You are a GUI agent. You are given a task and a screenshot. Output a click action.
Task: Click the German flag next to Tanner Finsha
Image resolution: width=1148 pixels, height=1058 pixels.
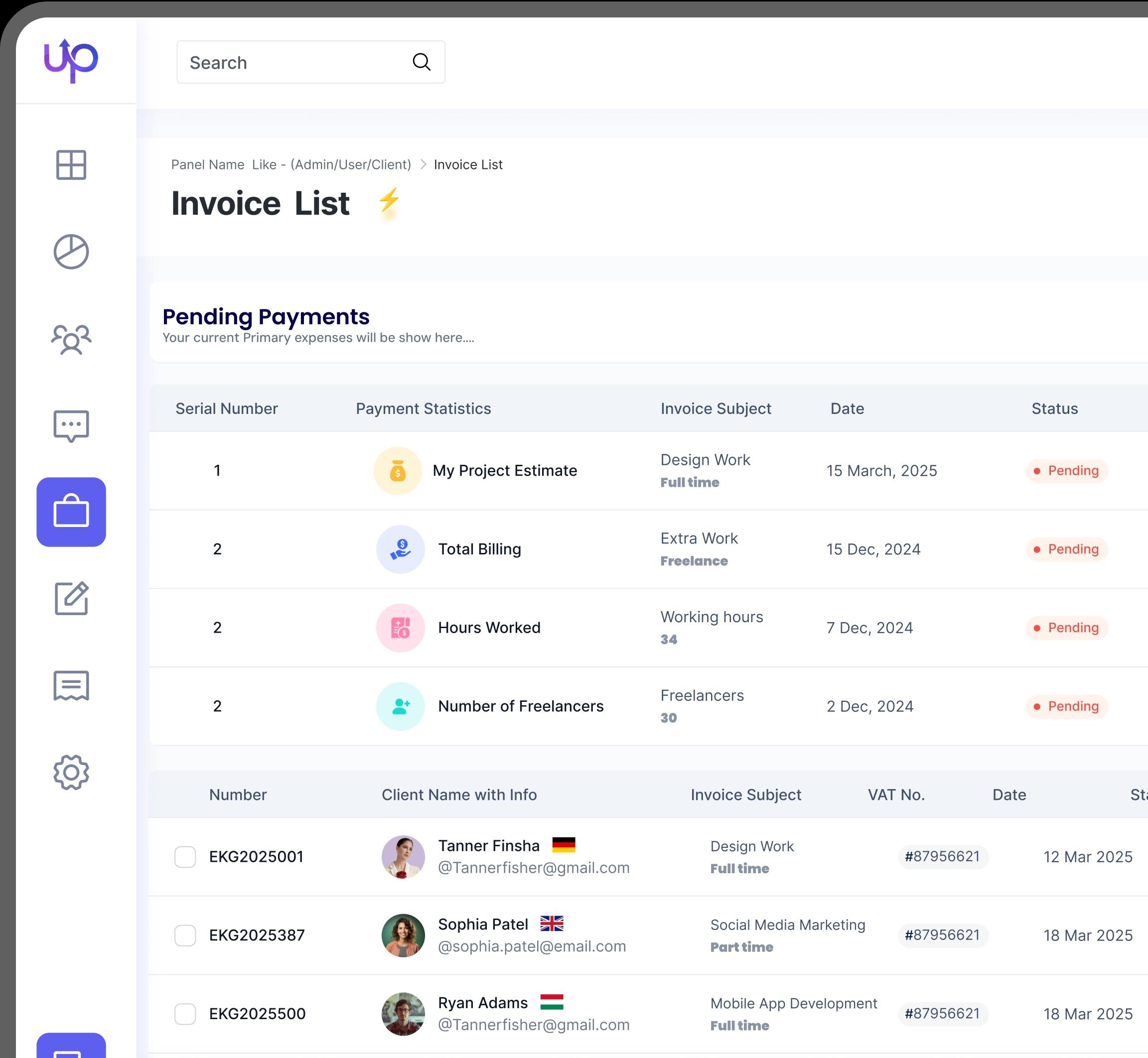(x=564, y=844)
